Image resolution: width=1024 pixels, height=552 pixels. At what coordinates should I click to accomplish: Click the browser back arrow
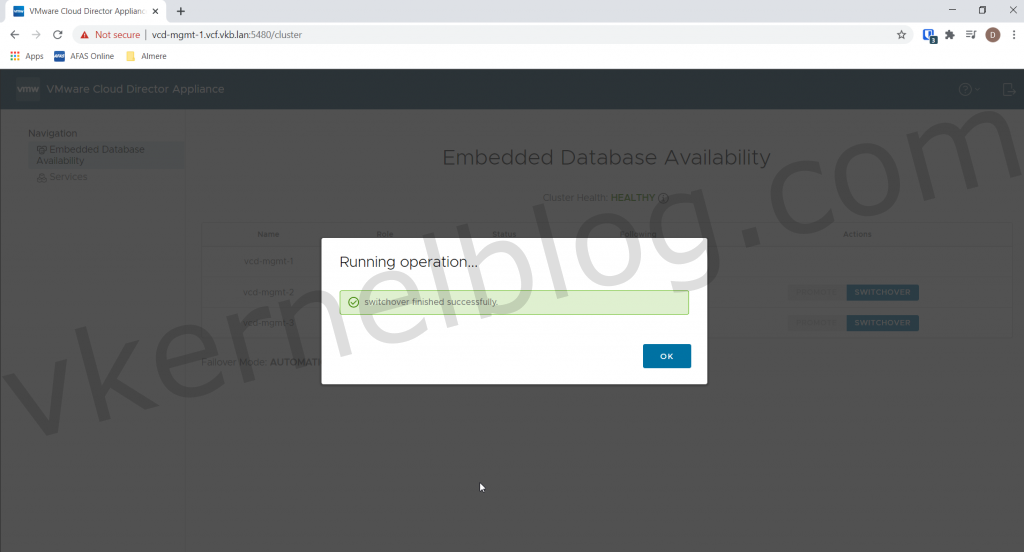[14, 35]
